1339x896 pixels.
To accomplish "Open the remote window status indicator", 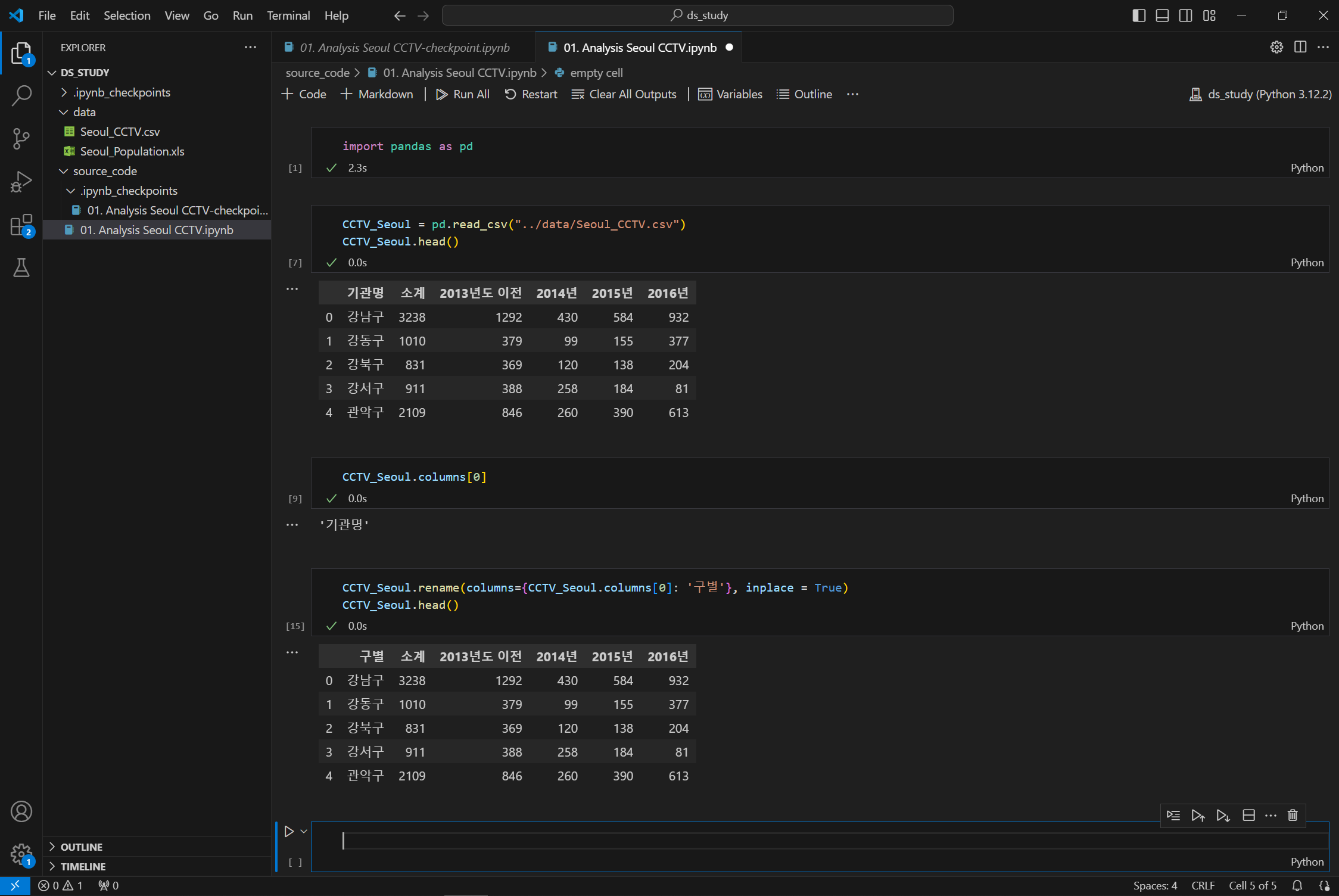I will pos(15,886).
